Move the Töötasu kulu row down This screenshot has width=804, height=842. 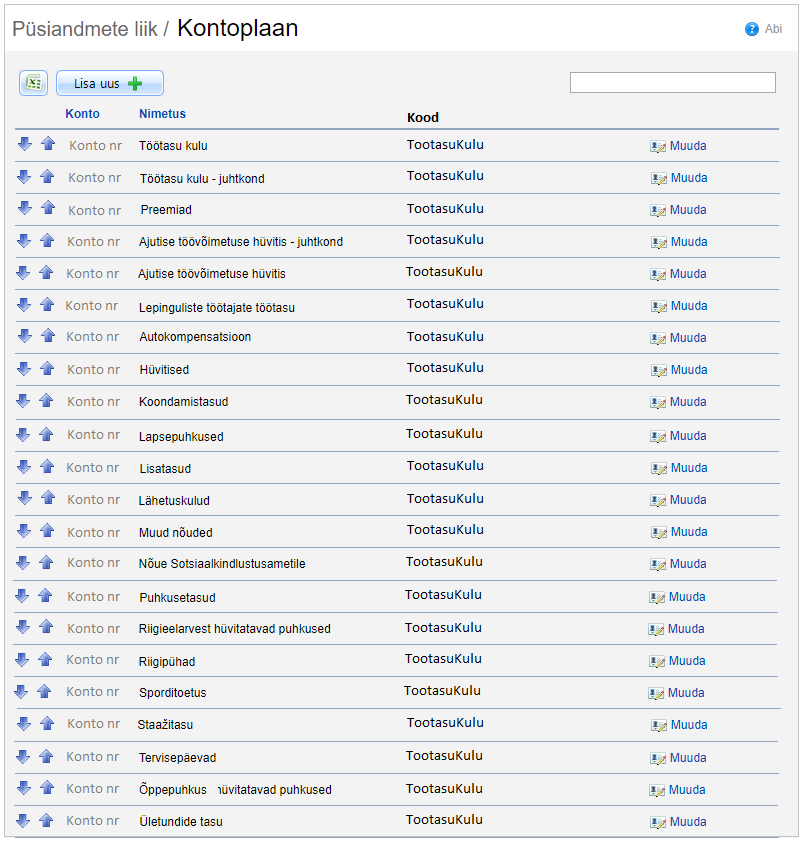tap(25, 144)
